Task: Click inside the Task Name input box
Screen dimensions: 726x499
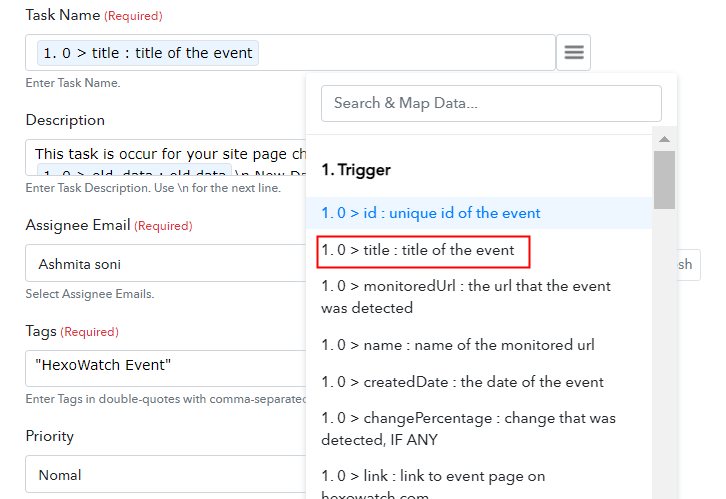Action: point(290,52)
